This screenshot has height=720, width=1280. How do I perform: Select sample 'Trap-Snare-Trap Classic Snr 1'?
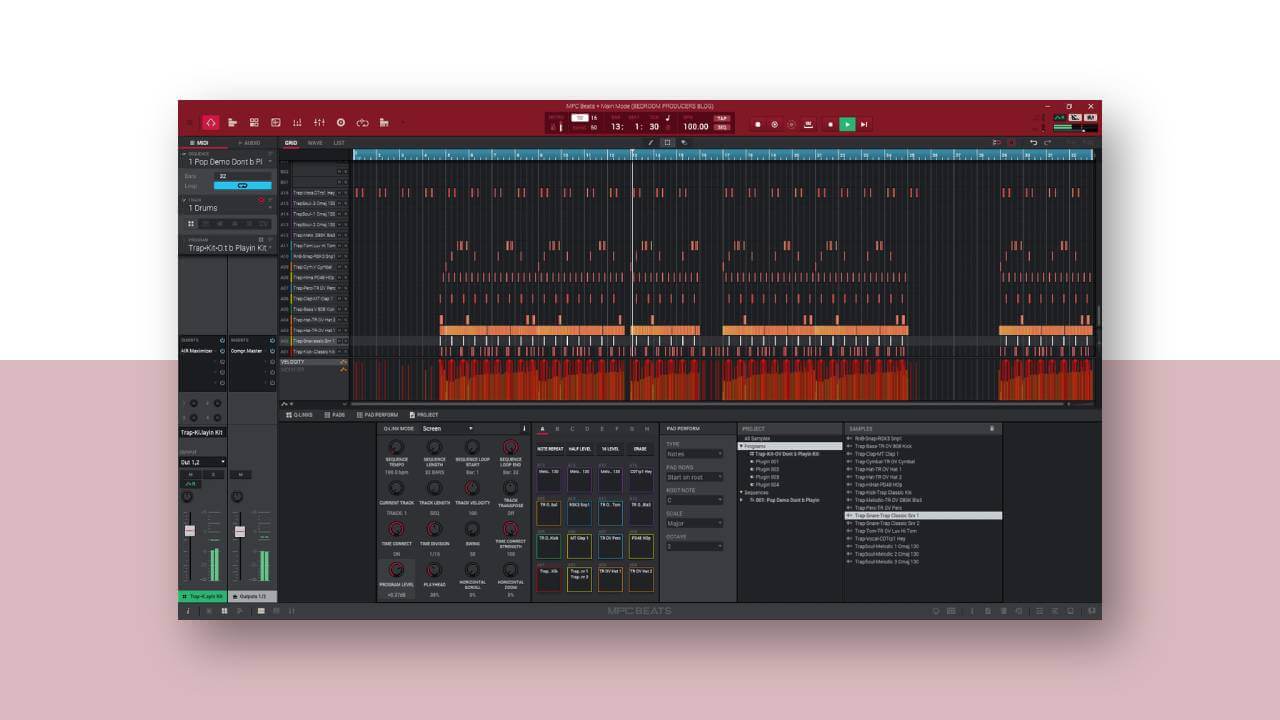tap(923, 515)
